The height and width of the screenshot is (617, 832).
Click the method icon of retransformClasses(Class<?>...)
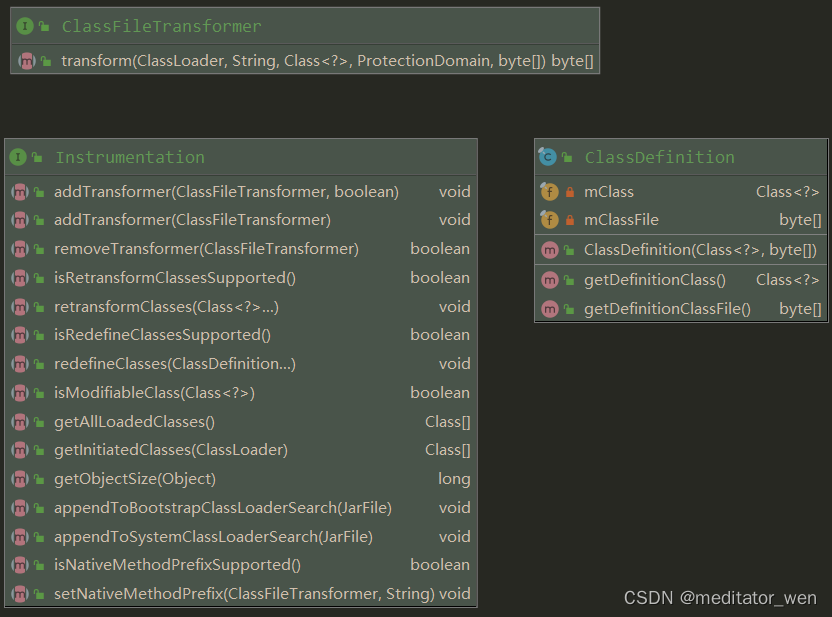(x=20, y=307)
